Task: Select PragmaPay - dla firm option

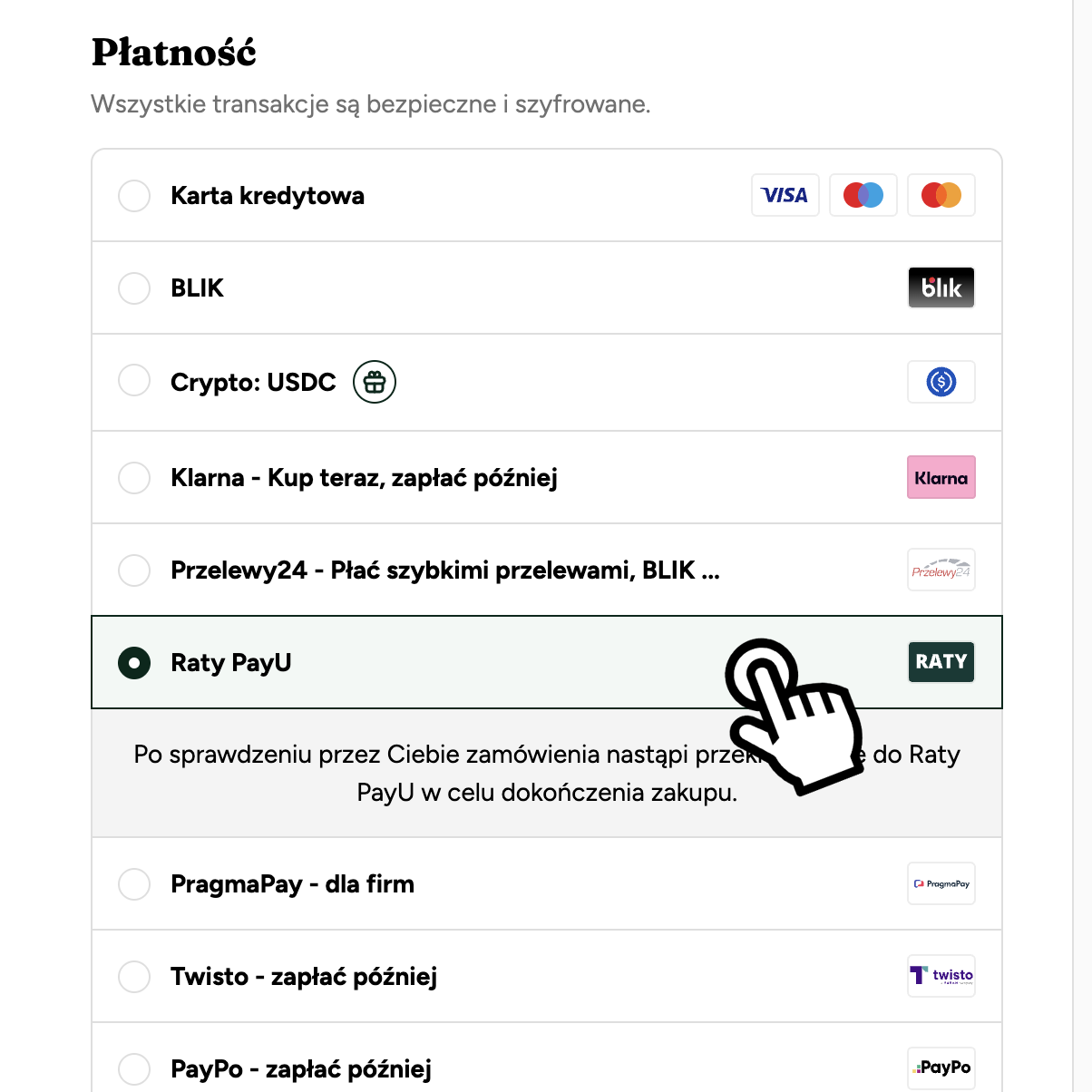Action: click(292, 884)
